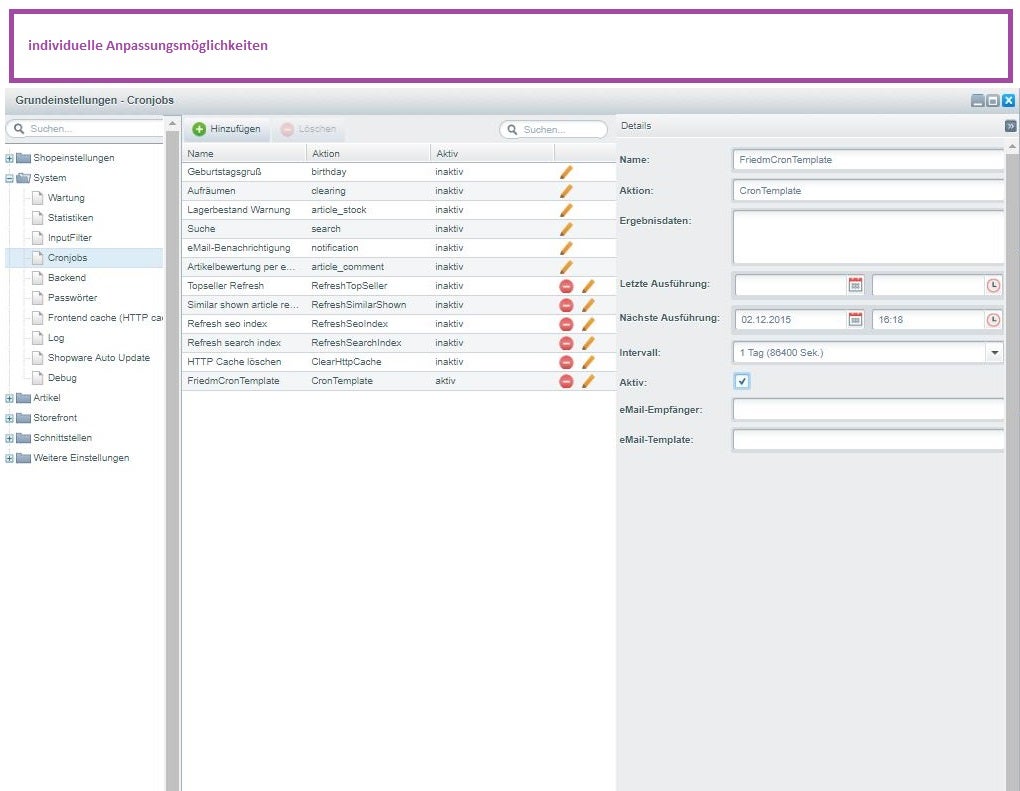Edit the Refresh search index cronjob
The width and height of the screenshot is (1020, 791).
588,343
